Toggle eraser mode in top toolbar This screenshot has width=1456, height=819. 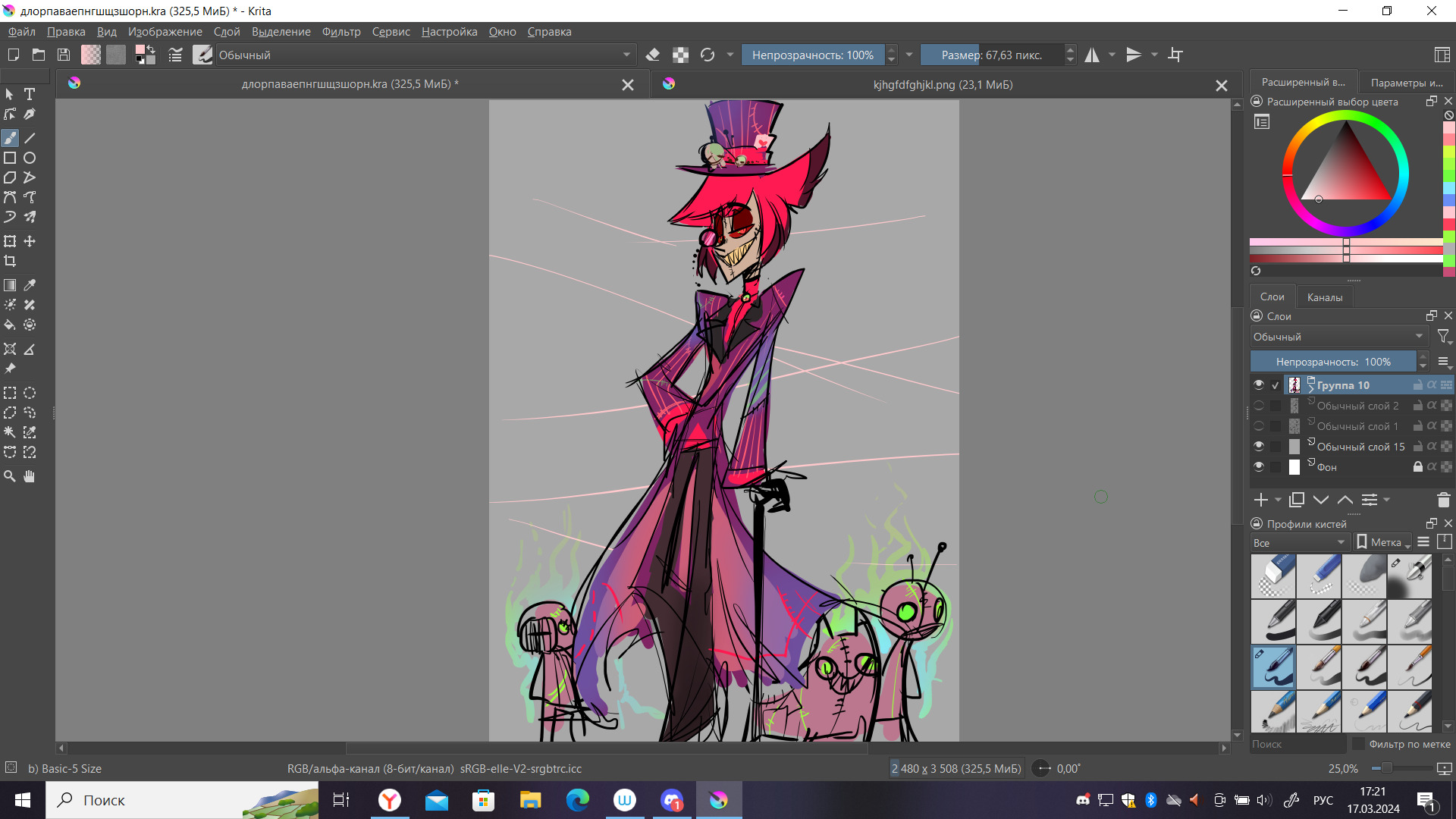coord(653,55)
